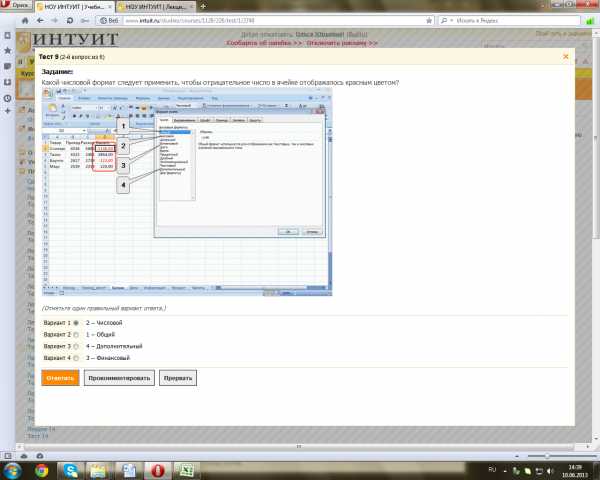Image resolution: width=600 pixels, height=480 pixels.
Task: Open Skype from the taskbar
Action: click(x=71, y=470)
